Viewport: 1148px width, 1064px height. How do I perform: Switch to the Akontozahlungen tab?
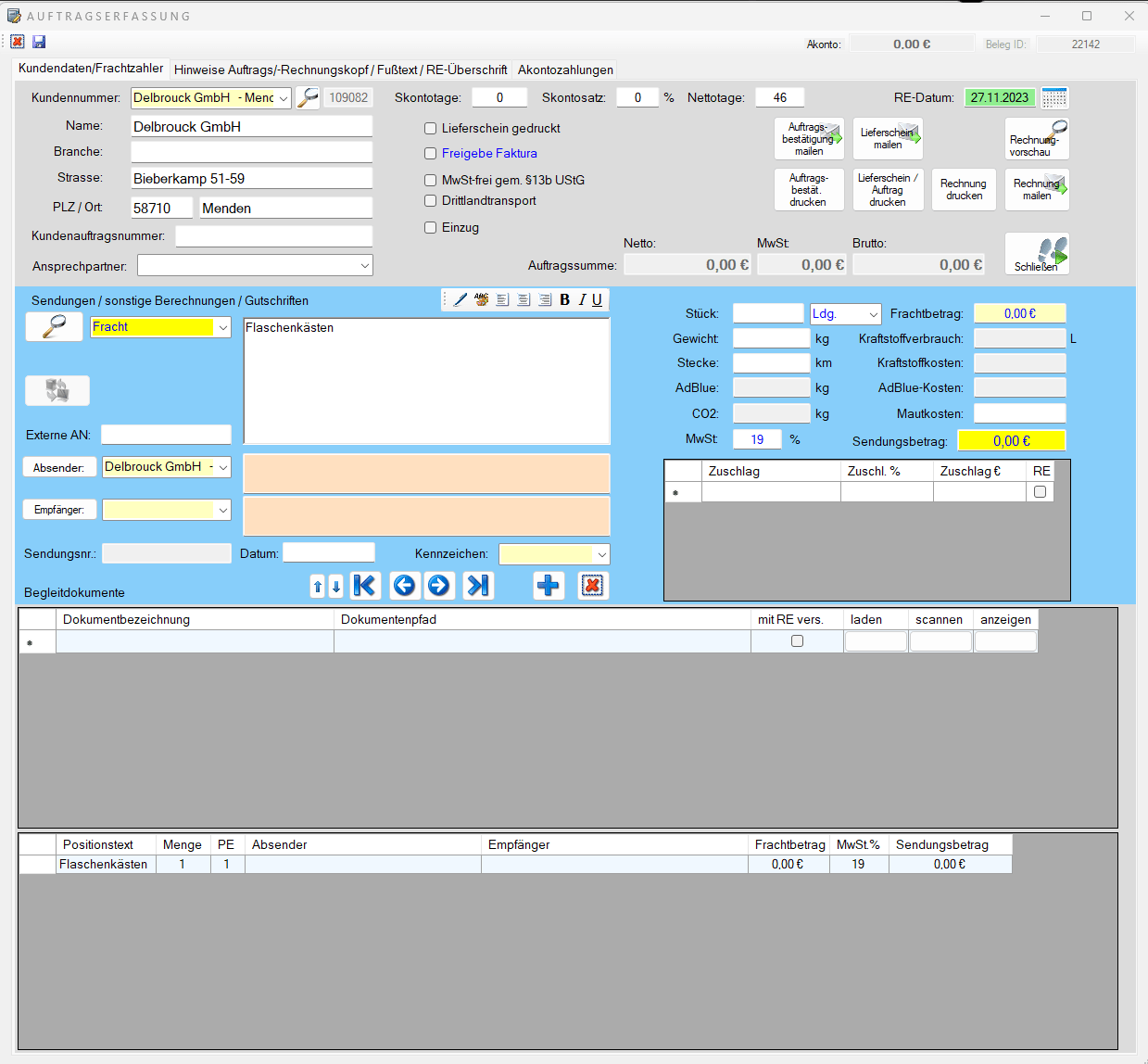click(565, 70)
